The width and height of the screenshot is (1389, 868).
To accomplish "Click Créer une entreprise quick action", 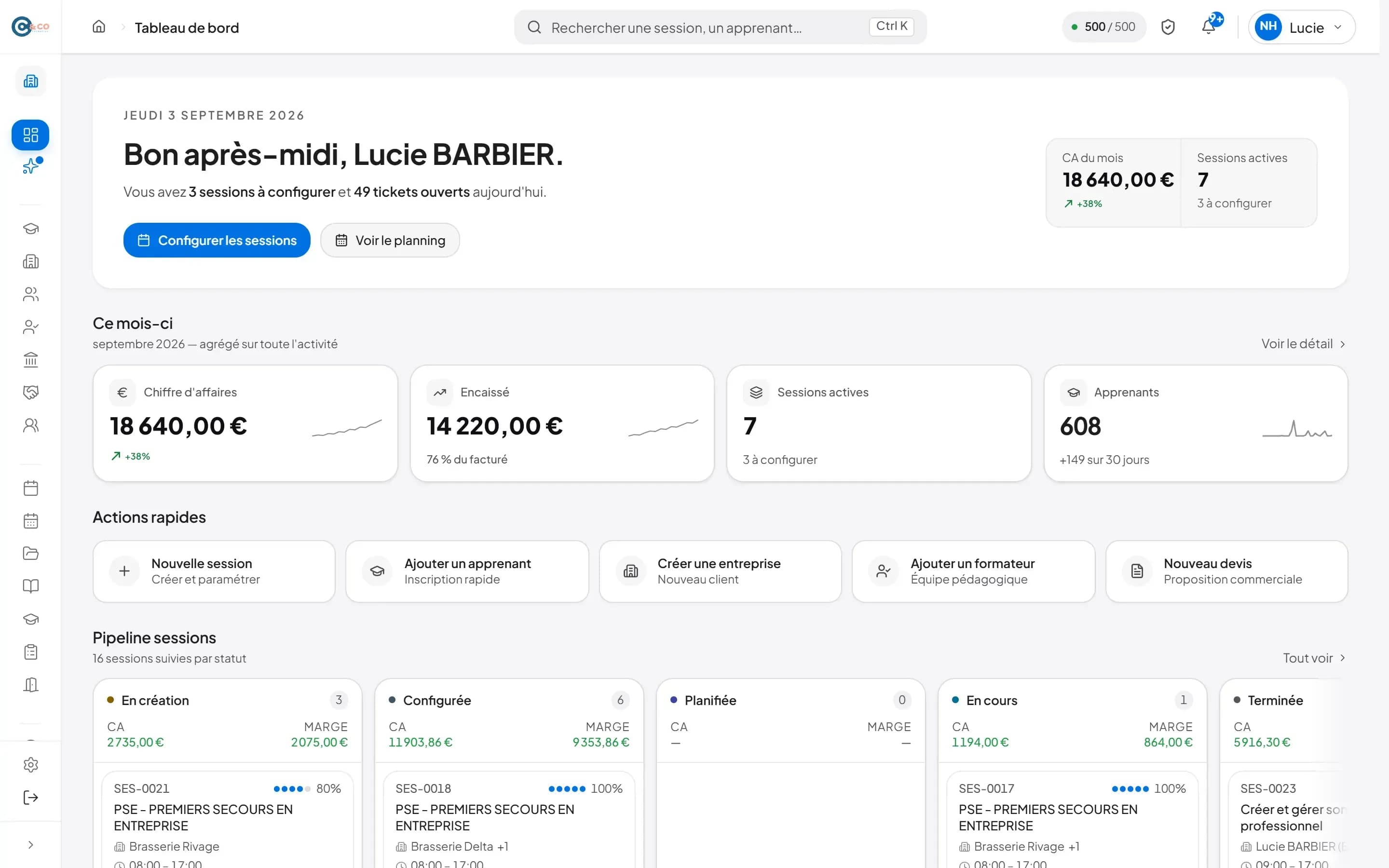I will click(721, 571).
